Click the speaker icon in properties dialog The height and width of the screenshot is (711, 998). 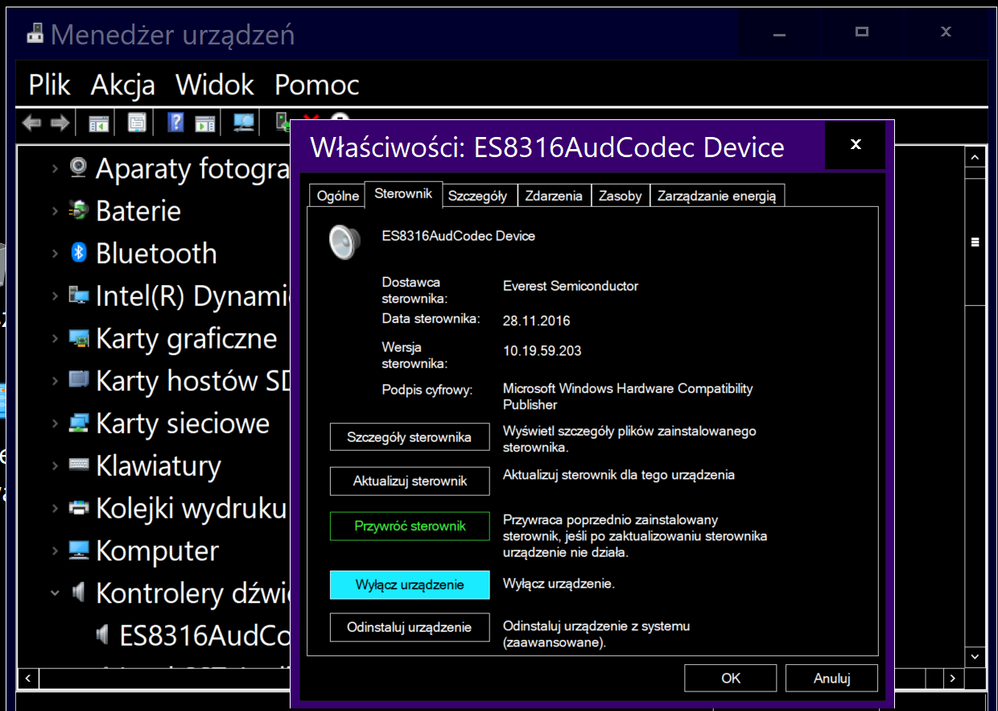pyautogui.click(x=344, y=242)
